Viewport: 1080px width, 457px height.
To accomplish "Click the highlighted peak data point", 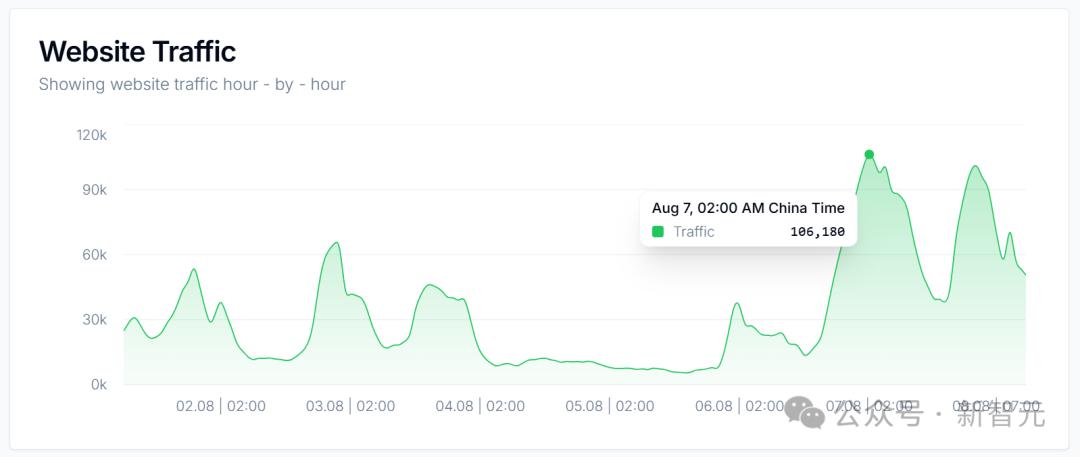I will (869, 154).
